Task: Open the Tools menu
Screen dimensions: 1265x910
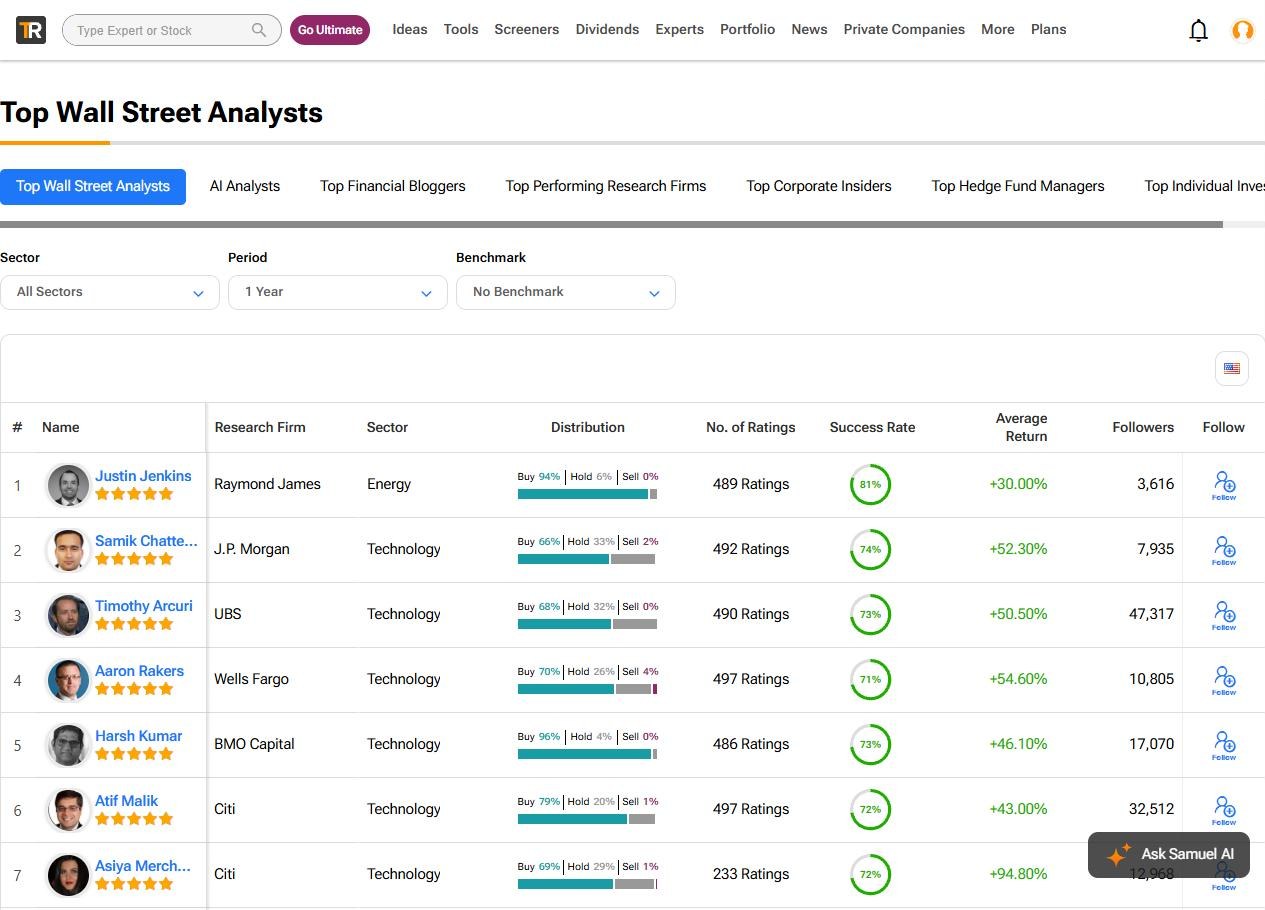Action: [x=461, y=29]
